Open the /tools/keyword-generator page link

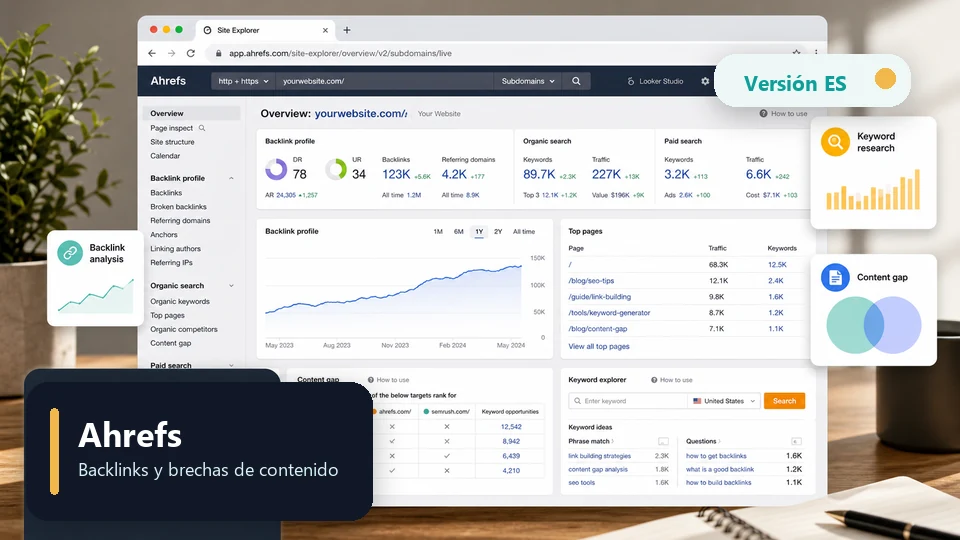coord(609,313)
